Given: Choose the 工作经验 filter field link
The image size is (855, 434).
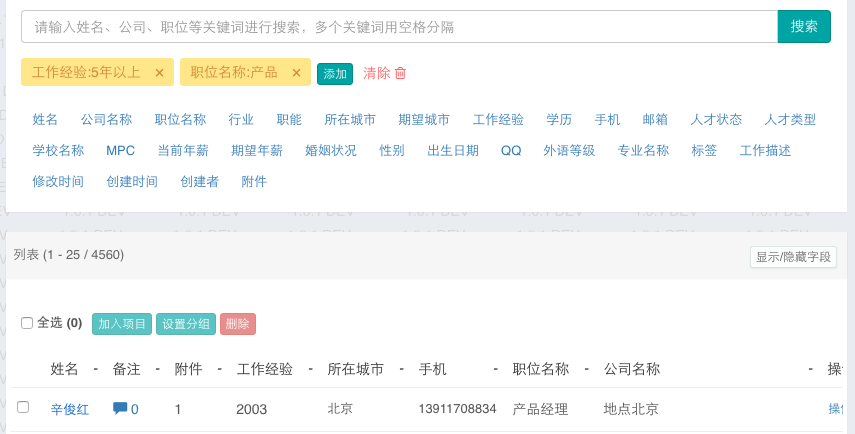Looking at the screenshot, I should click(498, 119).
